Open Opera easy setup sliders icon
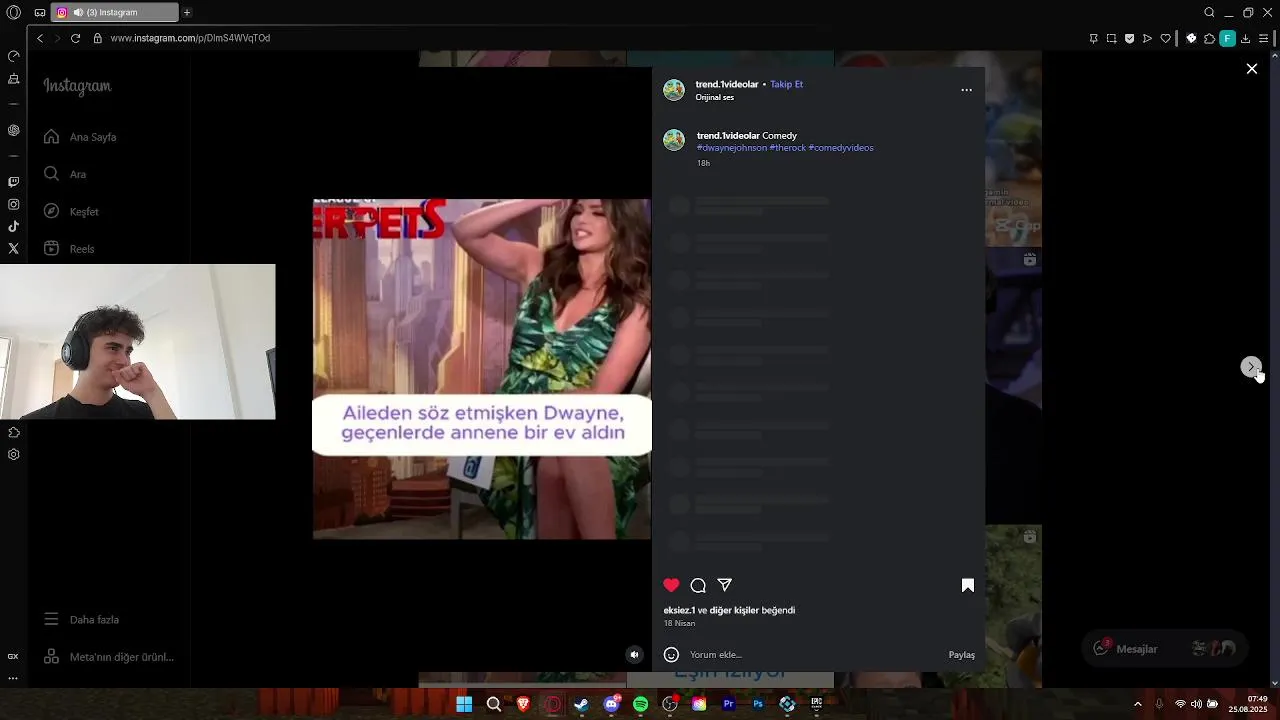 [x=1264, y=38]
